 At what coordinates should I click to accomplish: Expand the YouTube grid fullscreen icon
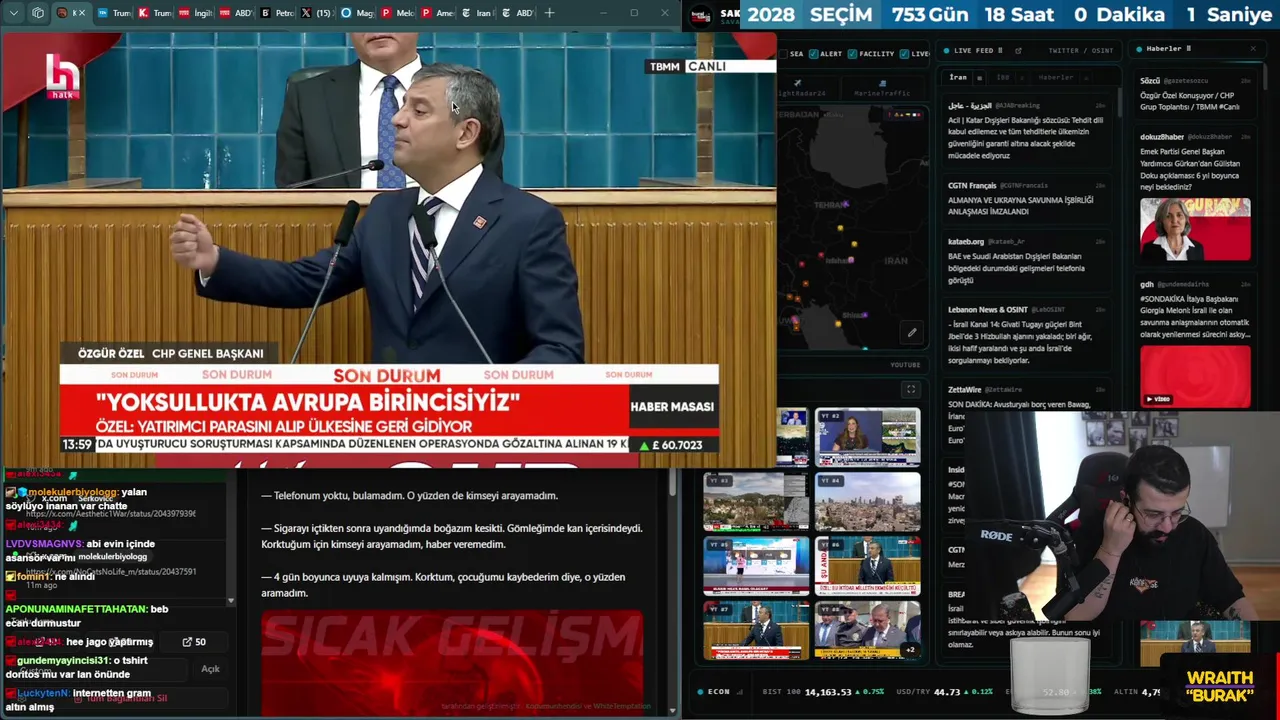click(x=910, y=389)
